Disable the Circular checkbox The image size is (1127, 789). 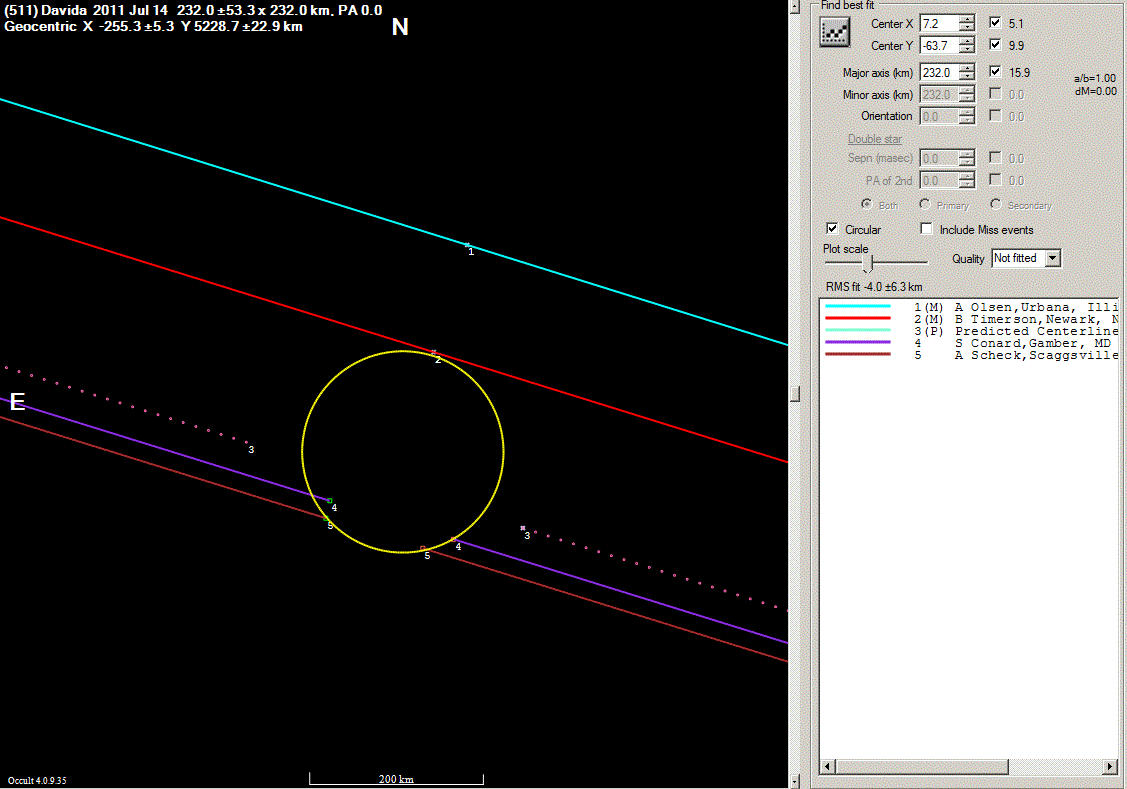coord(832,229)
